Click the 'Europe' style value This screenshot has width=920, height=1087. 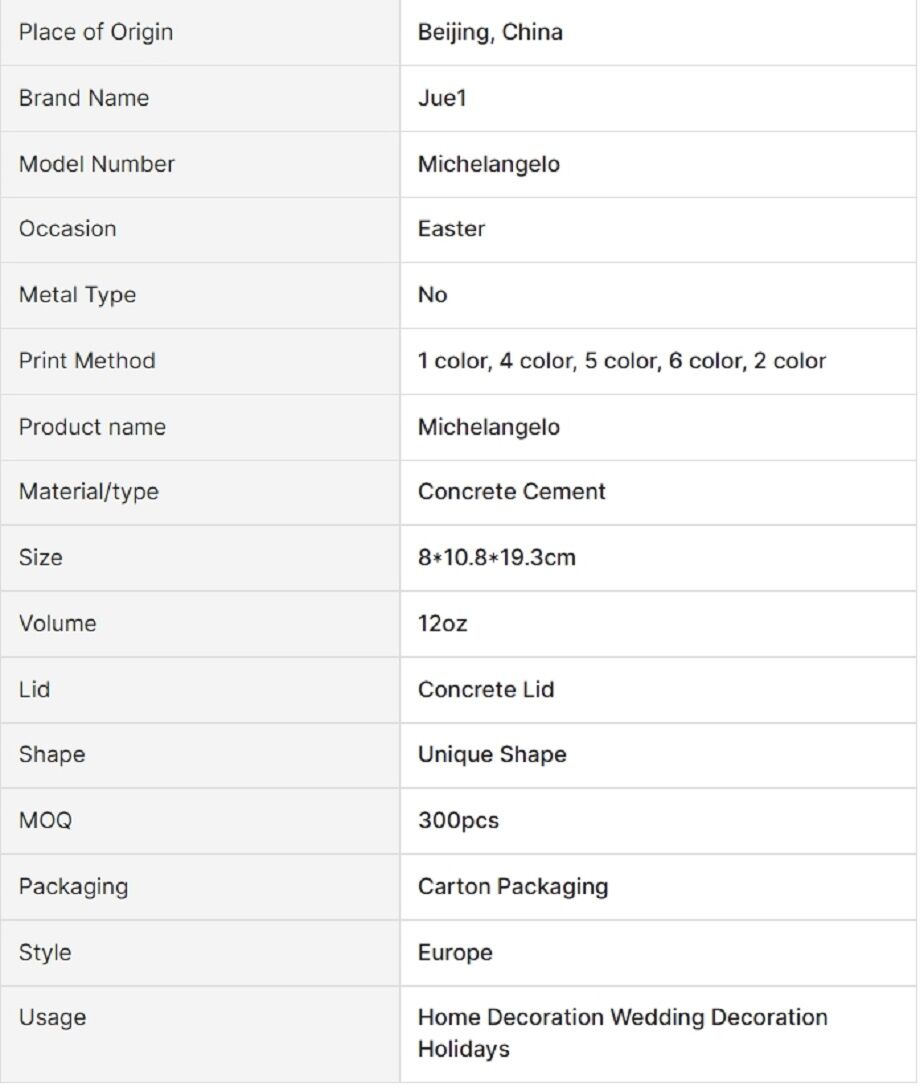click(x=455, y=953)
